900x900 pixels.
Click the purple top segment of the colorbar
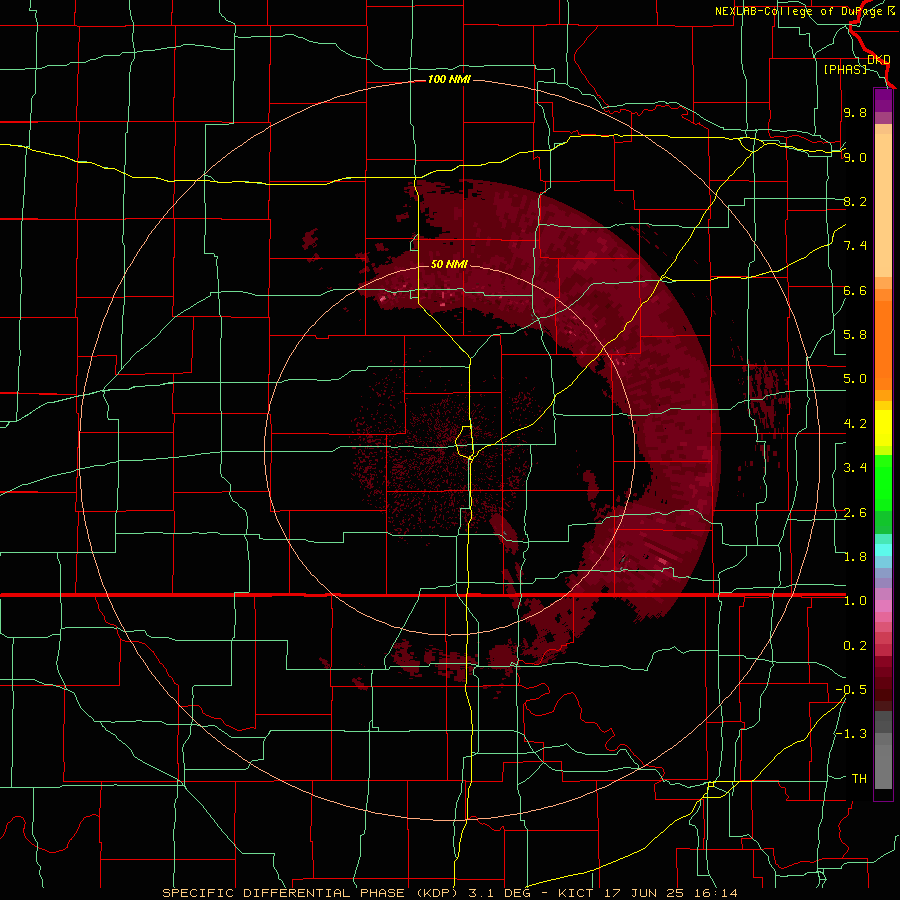pos(883,100)
